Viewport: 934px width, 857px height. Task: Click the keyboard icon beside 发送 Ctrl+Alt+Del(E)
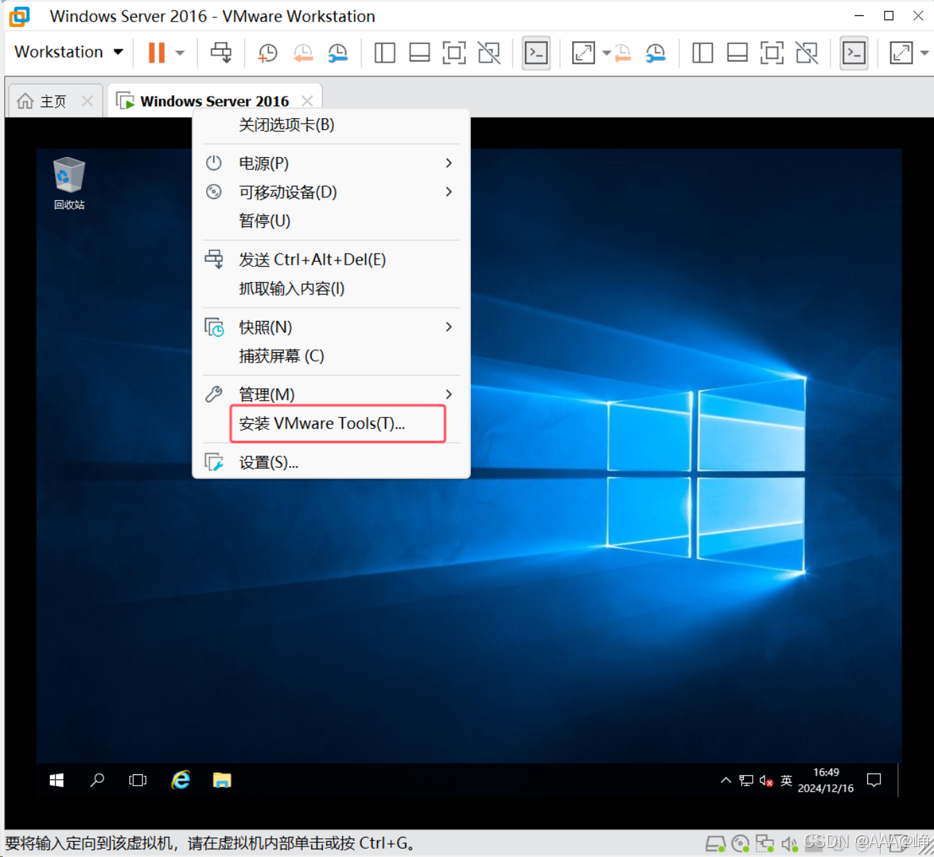(214, 259)
